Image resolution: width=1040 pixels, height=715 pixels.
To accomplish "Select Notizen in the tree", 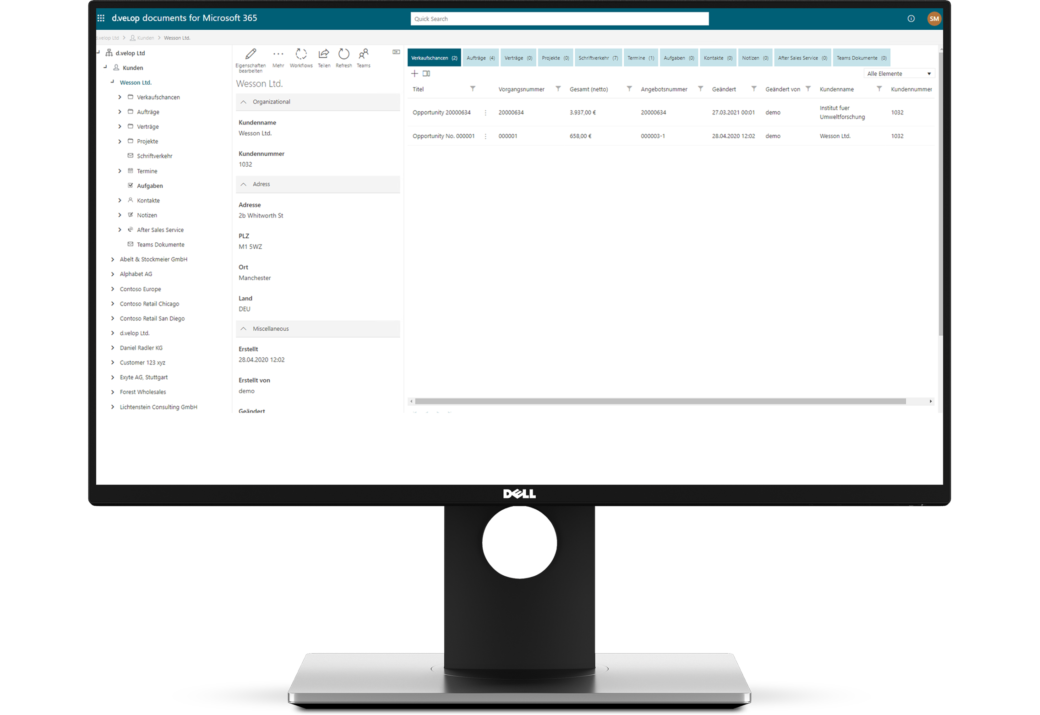I will click(x=147, y=215).
